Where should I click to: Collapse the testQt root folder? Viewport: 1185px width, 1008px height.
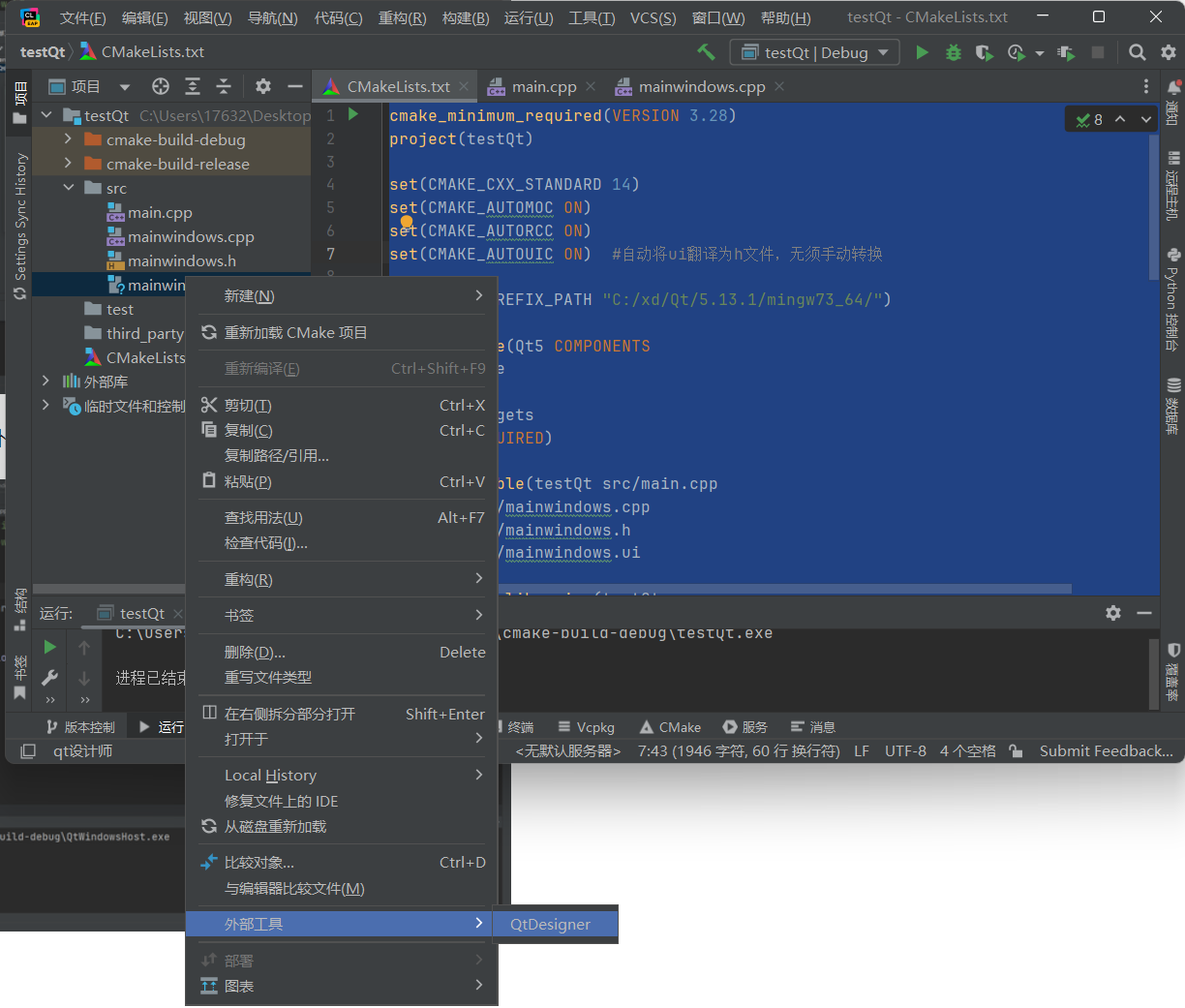(46, 115)
